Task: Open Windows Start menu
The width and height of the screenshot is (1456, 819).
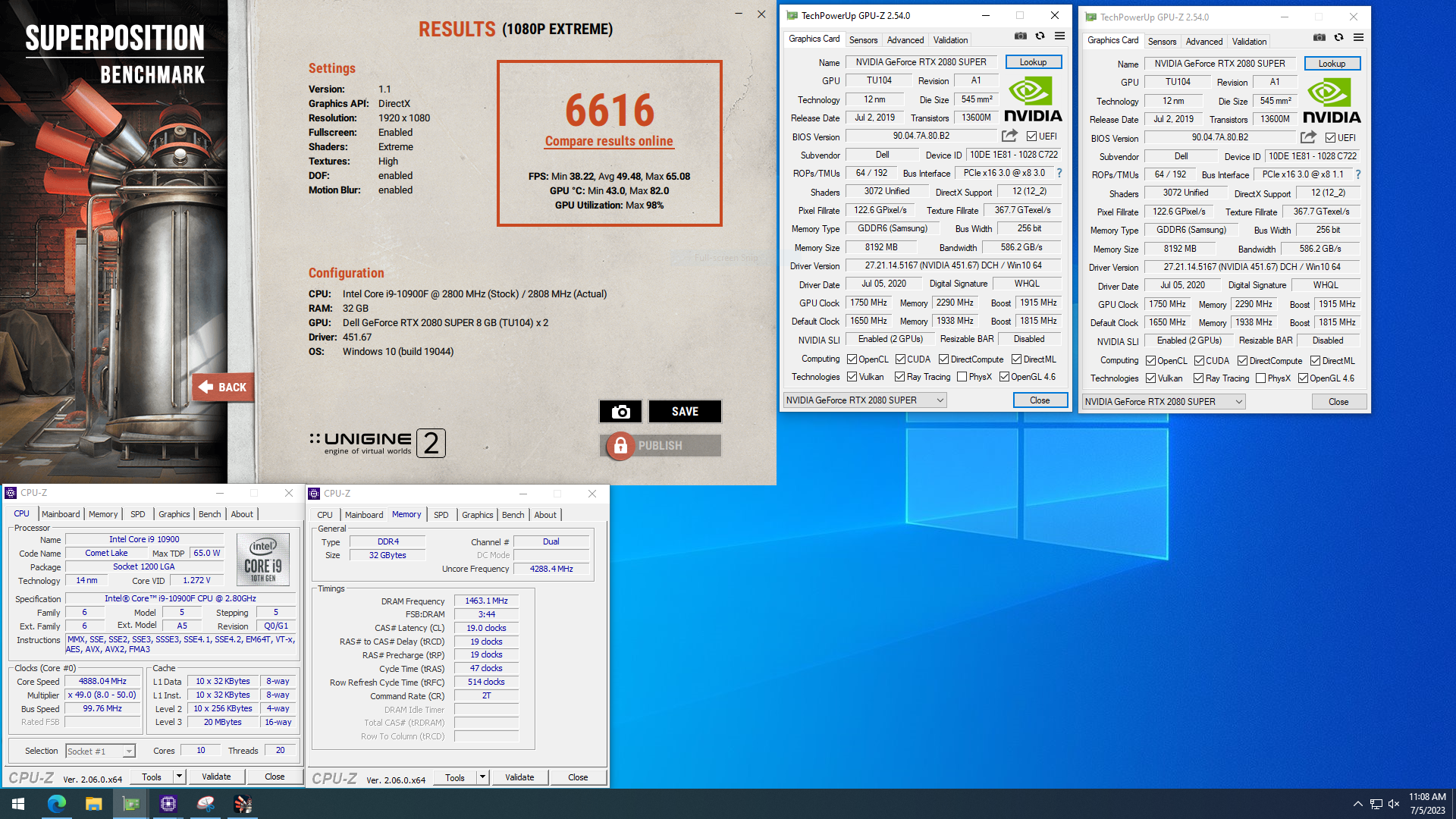Action: 18,804
